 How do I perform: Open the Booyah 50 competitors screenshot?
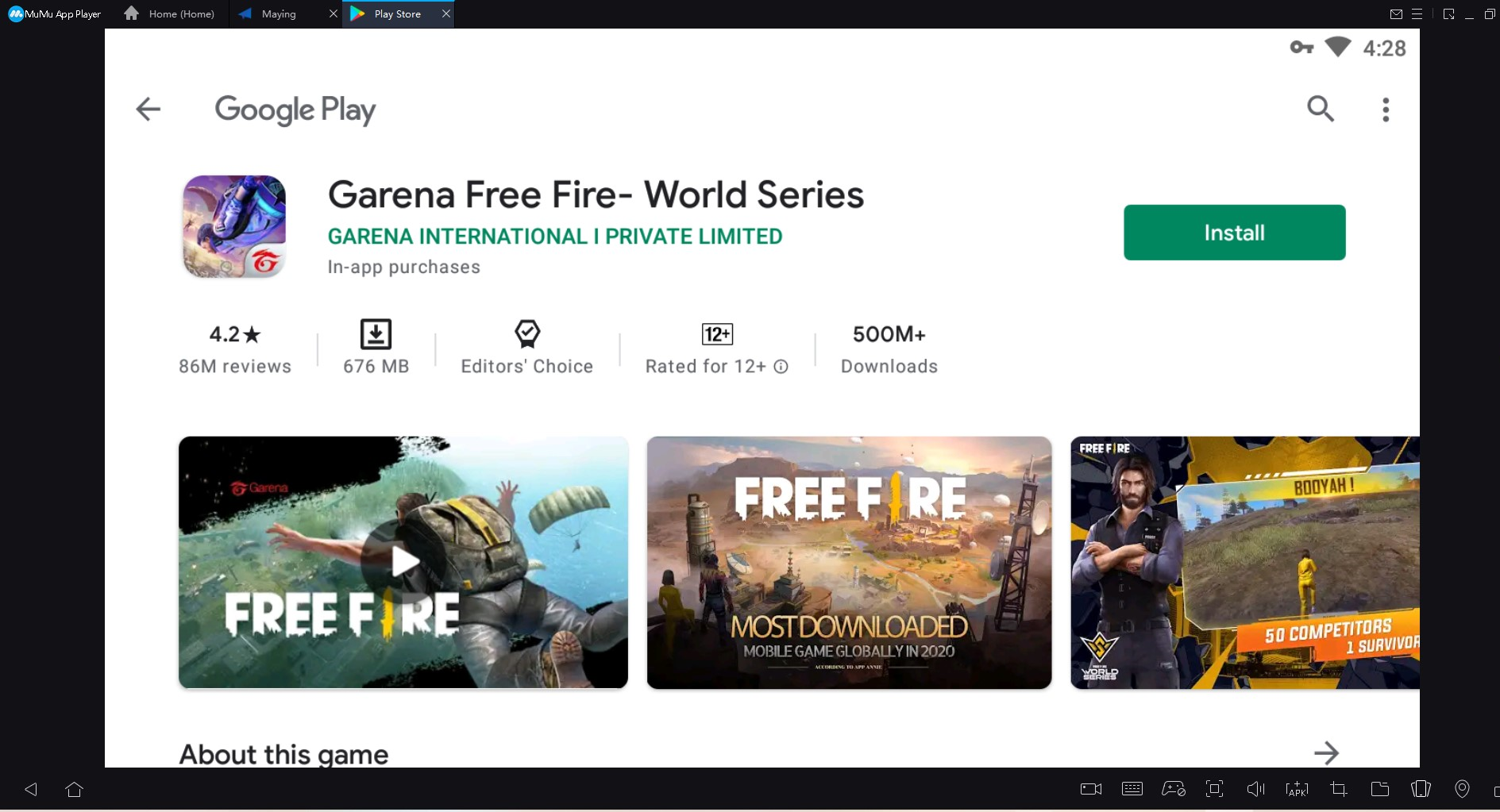tap(1244, 562)
